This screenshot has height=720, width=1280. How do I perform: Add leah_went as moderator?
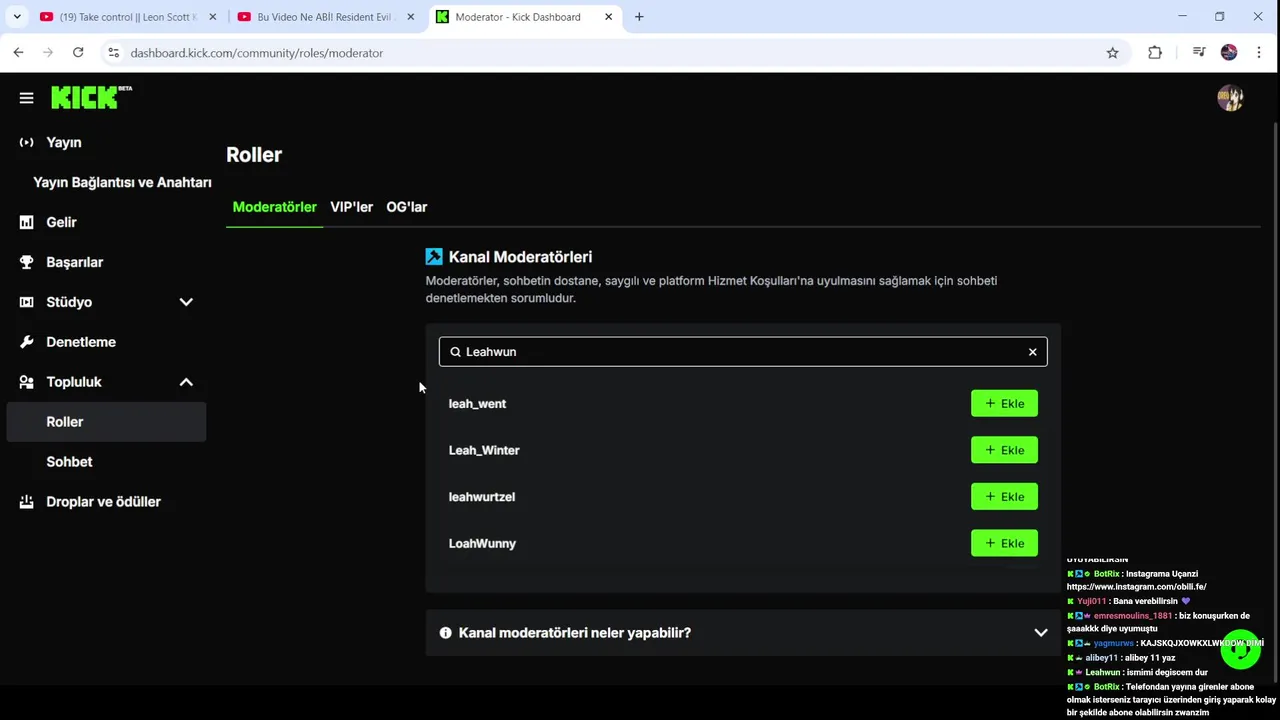(1004, 403)
